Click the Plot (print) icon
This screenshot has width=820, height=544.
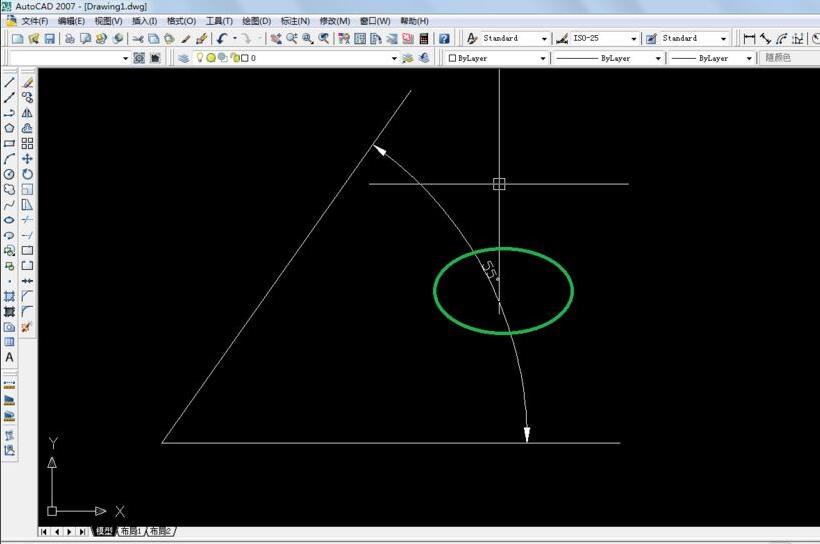70,39
